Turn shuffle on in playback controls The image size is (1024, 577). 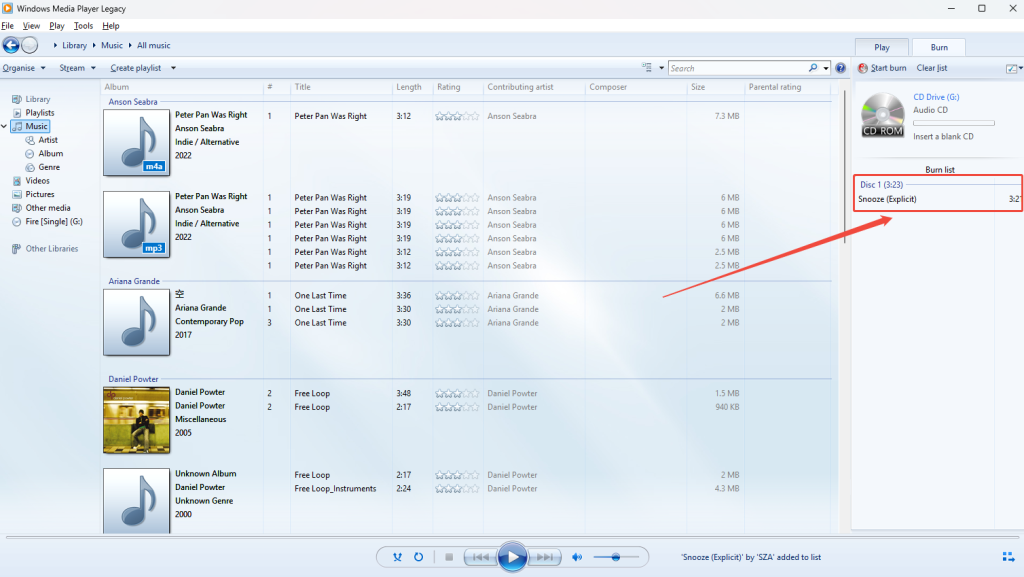397,557
